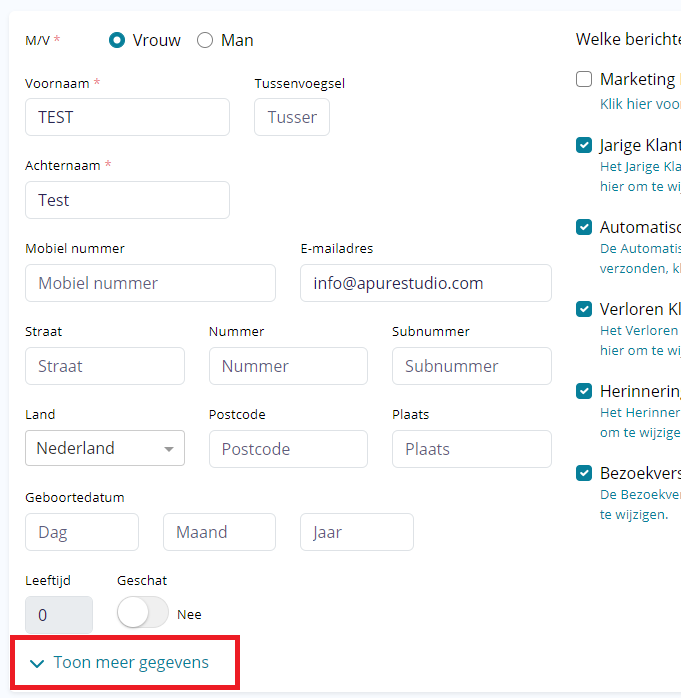Select the Man gender option
Screen dimensions: 681x698
[x=205, y=41]
